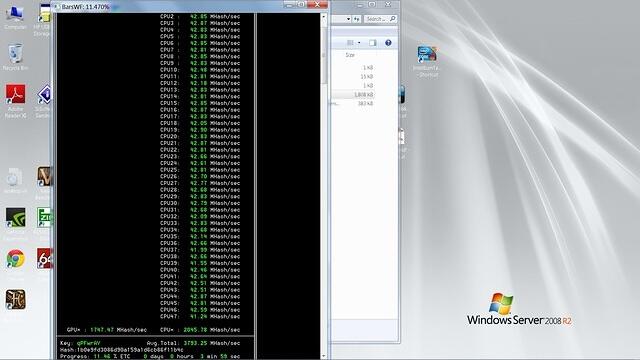The image size is (640, 360).
Task: Minimize the Explorer window behind console
Action: 359,4
